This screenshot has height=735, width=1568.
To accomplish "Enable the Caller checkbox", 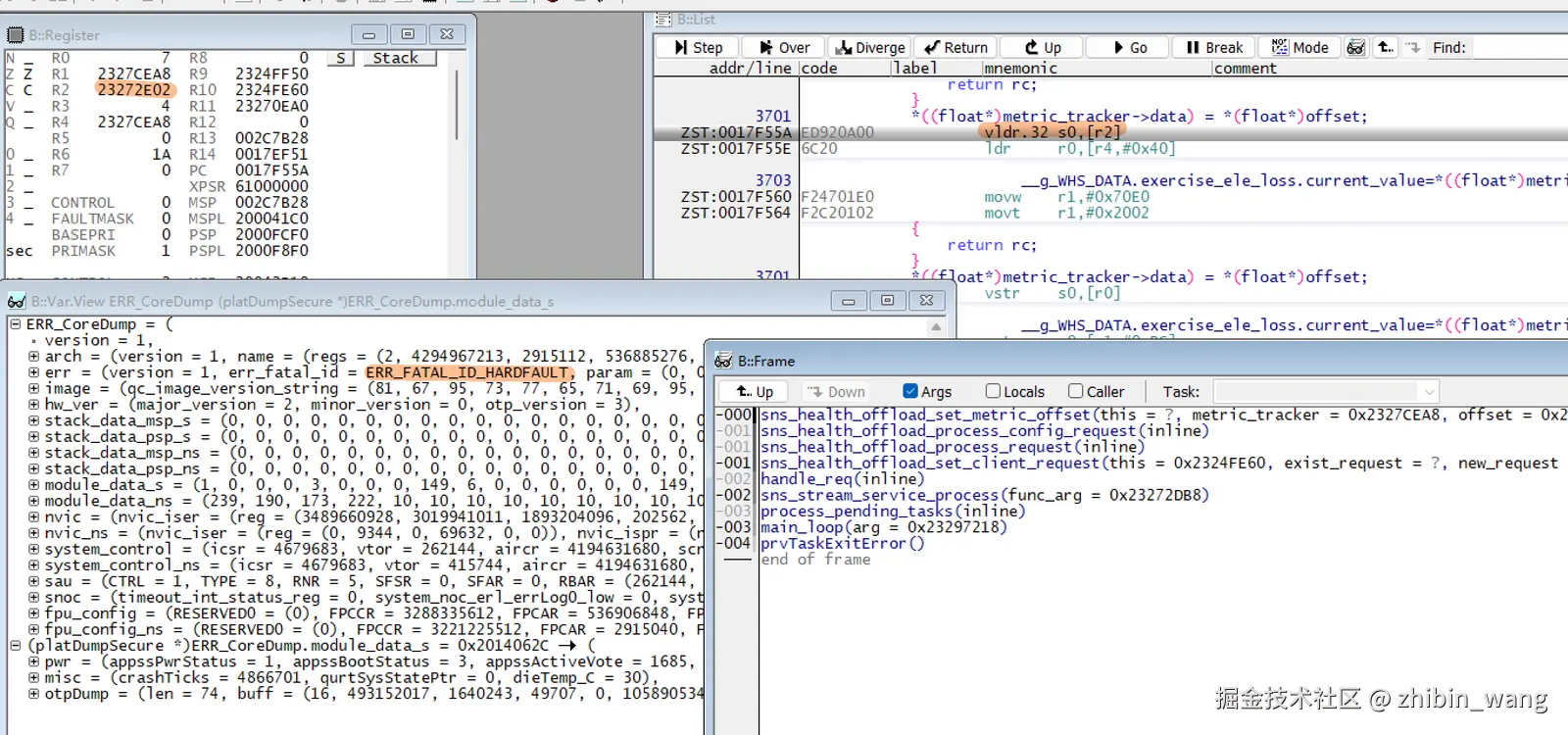I will [x=1075, y=391].
